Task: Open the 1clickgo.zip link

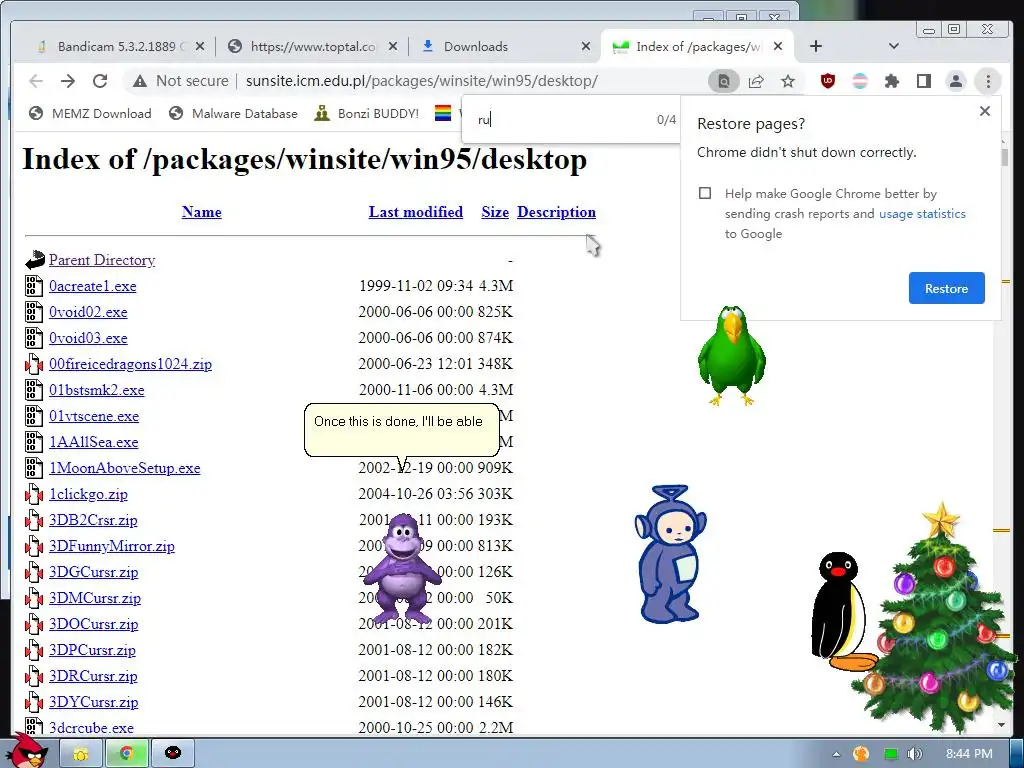Action: [x=88, y=494]
